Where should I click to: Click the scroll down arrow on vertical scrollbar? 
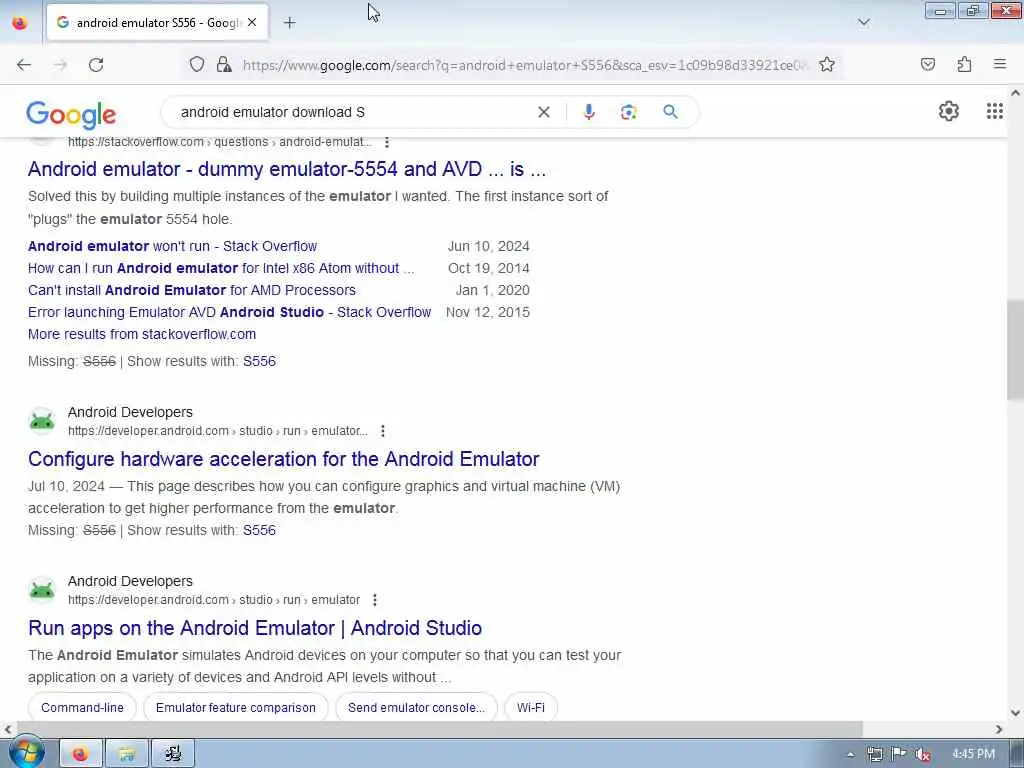[1015, 712]
